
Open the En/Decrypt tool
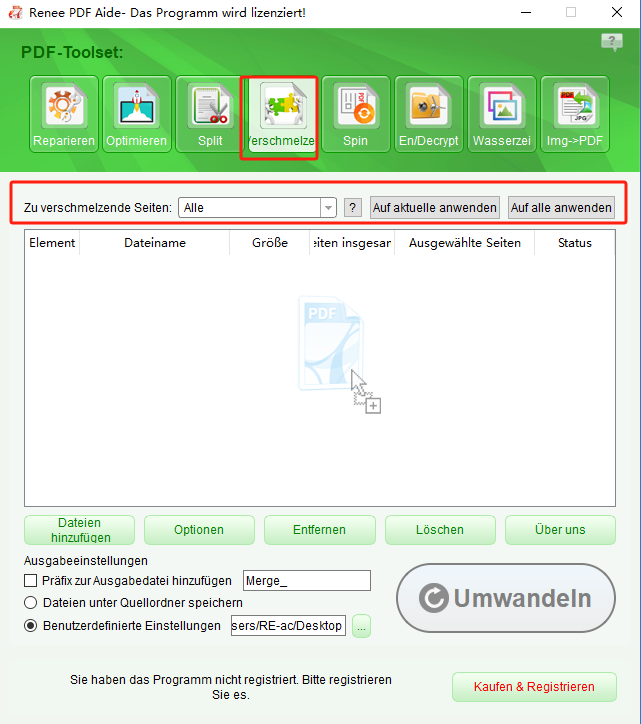pos(429,114)
